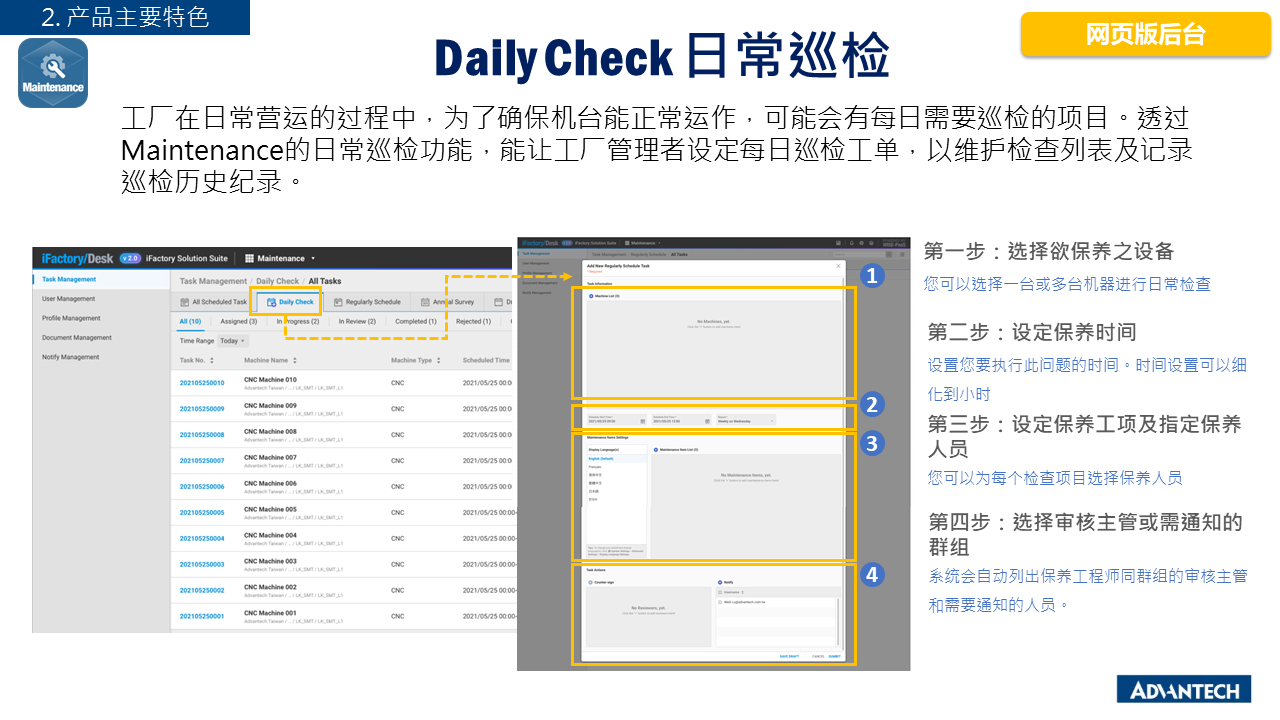Select the All (10) status filter
This screenshot has height=720, width=1280.
(190, 322)
